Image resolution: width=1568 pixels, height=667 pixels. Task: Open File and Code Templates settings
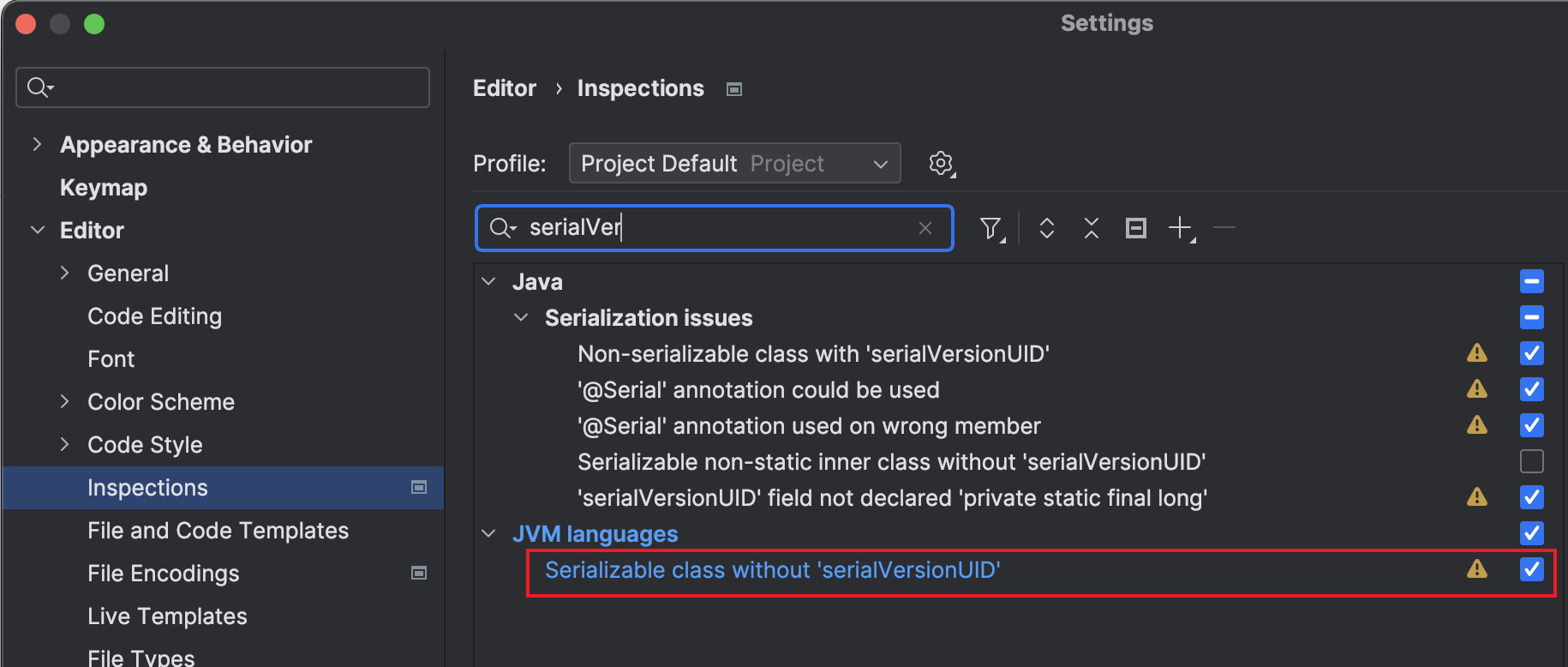point(218,531)
